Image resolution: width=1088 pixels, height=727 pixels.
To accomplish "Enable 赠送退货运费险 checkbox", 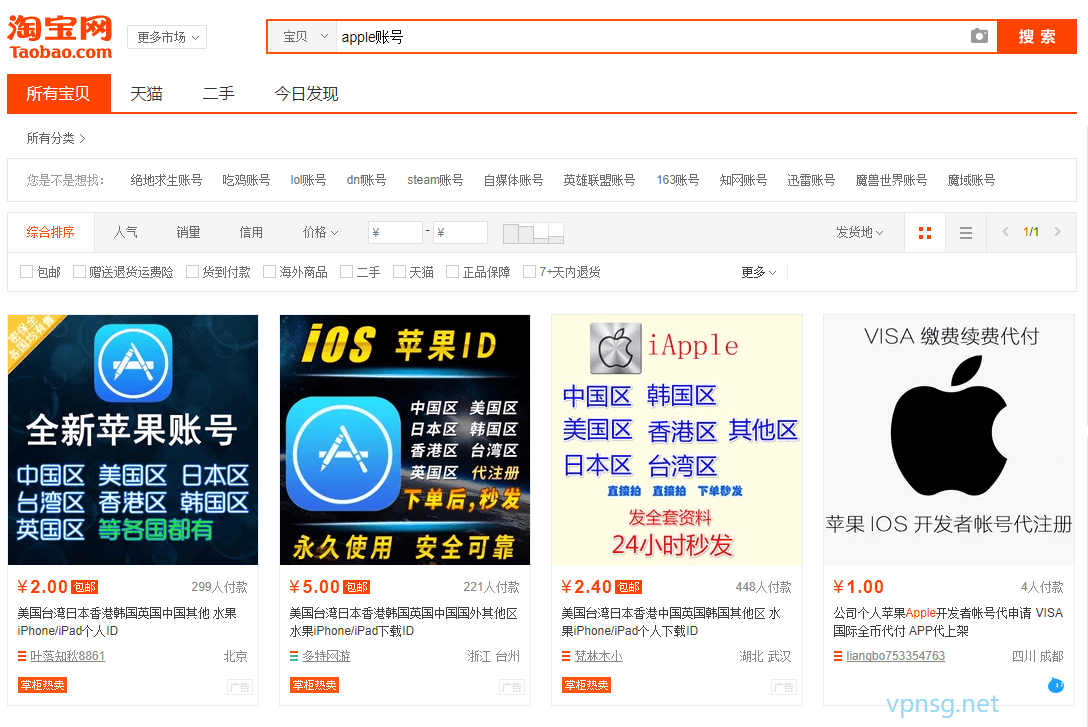I will 79,272.
